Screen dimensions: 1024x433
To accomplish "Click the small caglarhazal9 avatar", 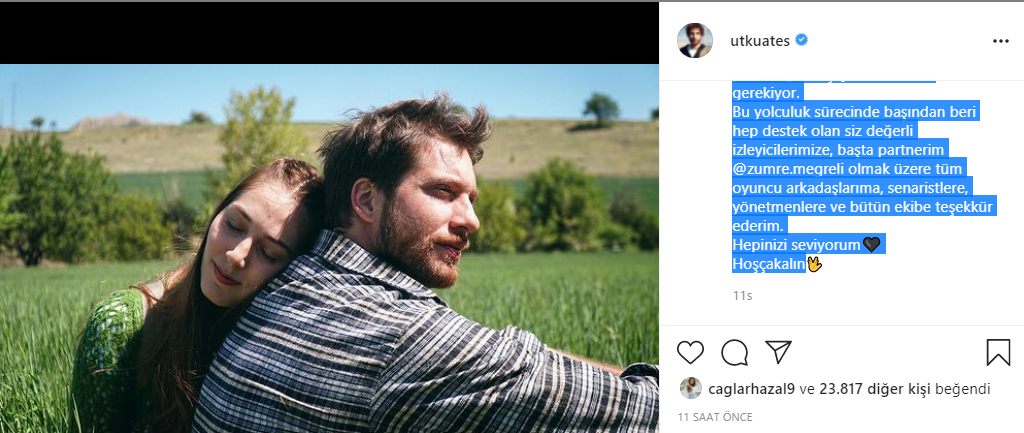I will point(690,388).
